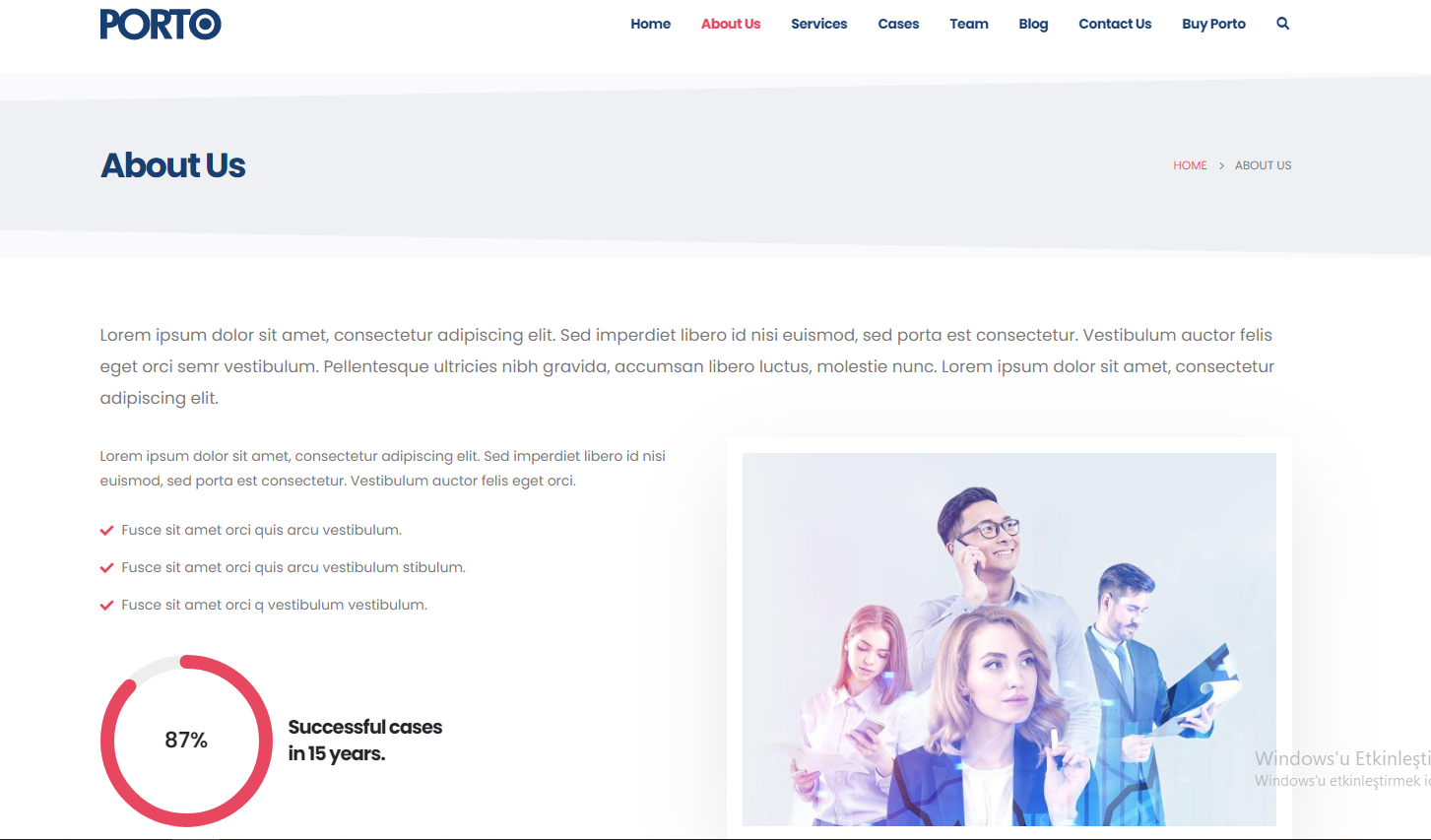
Task: Click the 'About Us' page heading
Action: coord(173,165)
